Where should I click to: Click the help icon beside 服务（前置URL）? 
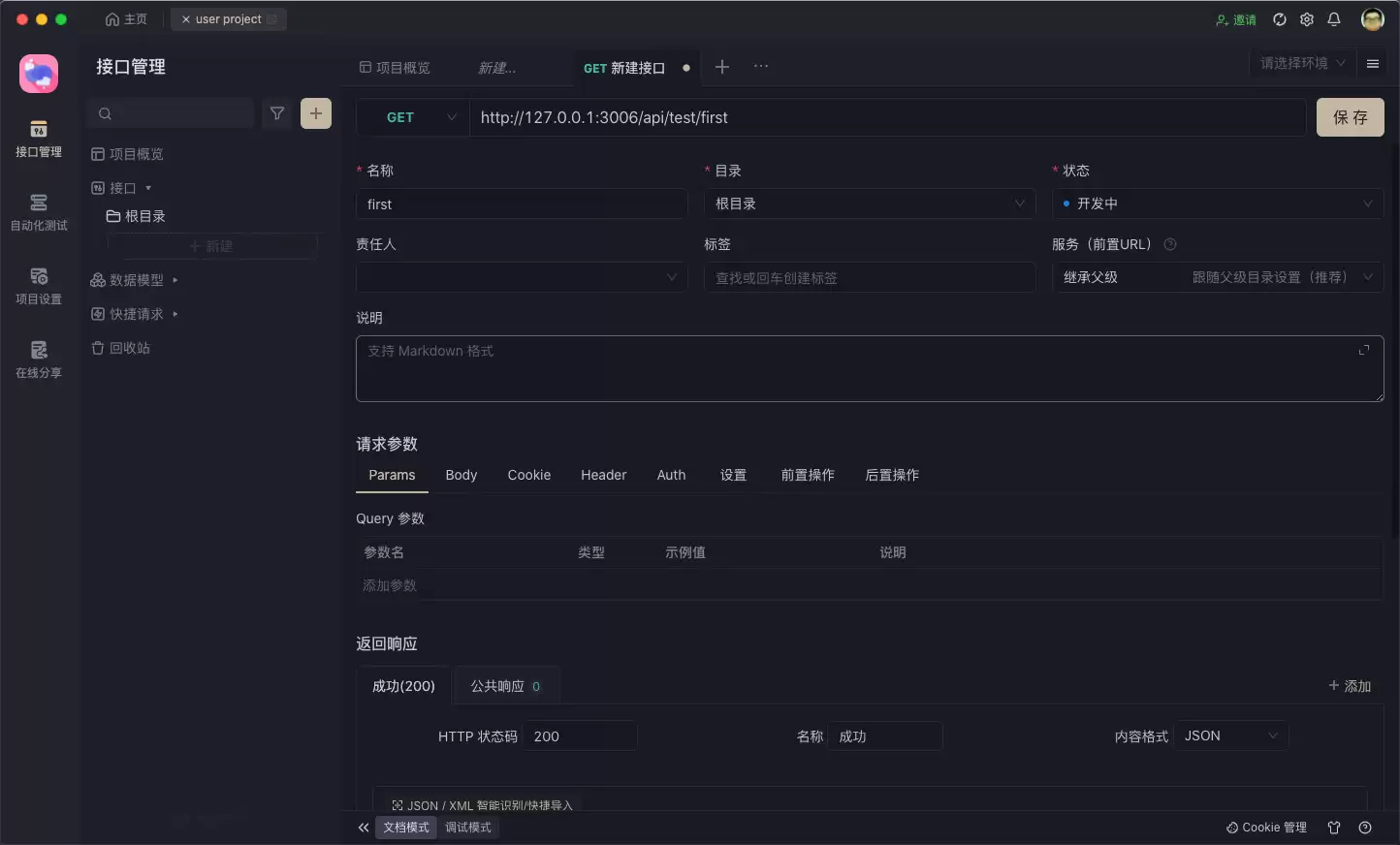(1170, 244)
